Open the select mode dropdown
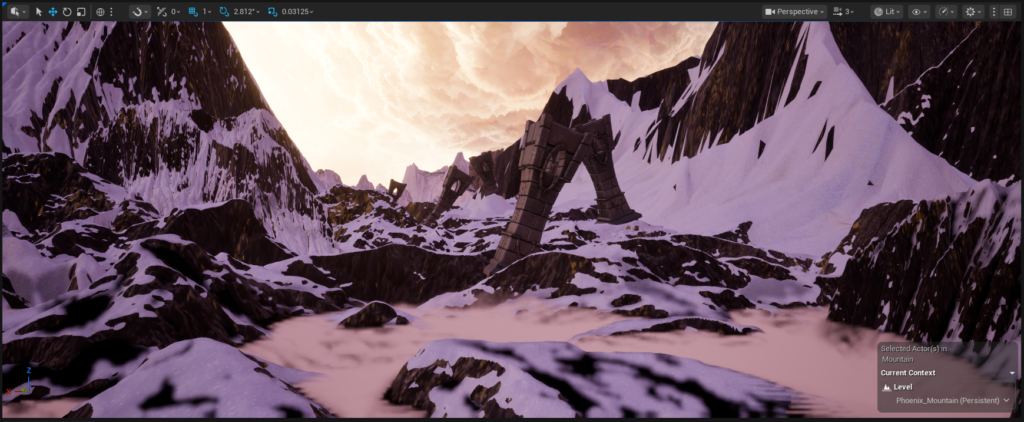Image resolution: width=1024 pixels, height=422 pixels. 17,11
